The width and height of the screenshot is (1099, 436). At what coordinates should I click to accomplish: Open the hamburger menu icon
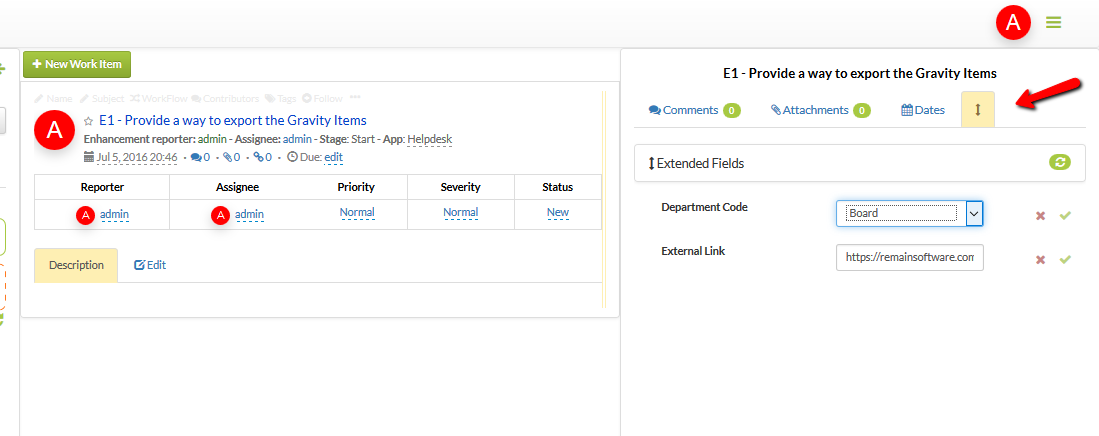tap(1053, 22)
